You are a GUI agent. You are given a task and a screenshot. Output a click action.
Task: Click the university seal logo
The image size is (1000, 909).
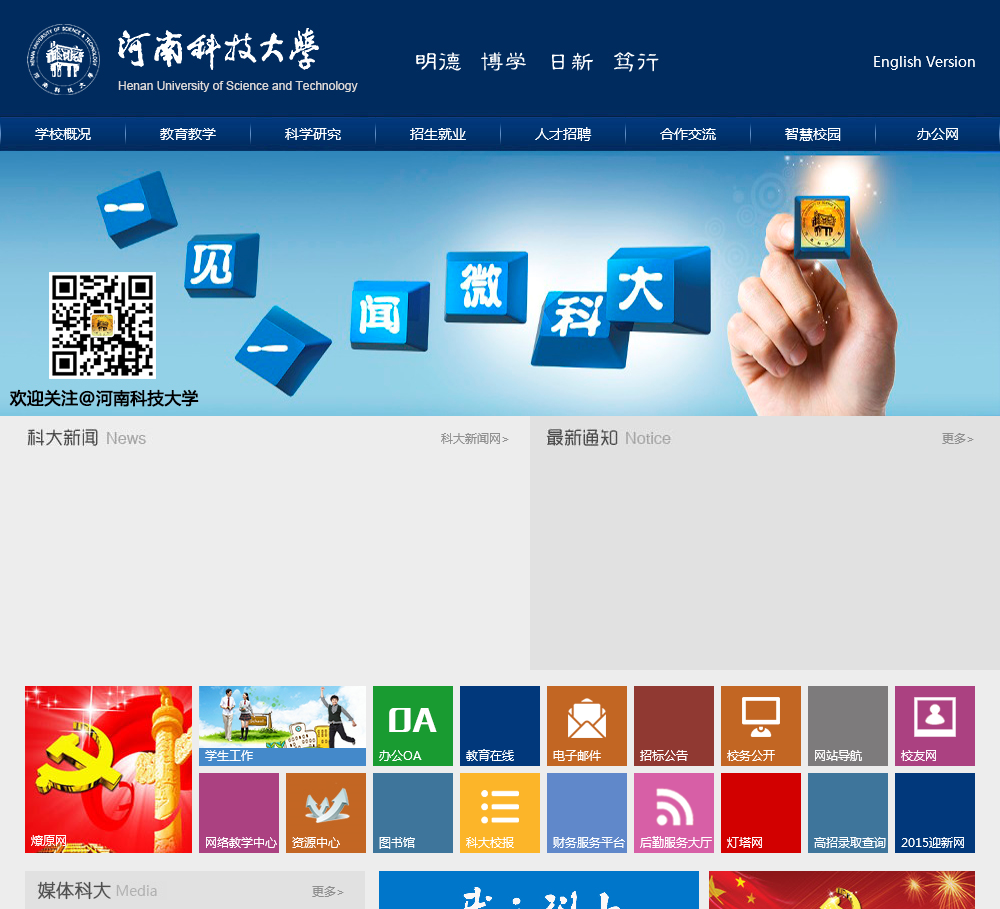point(63,60)
